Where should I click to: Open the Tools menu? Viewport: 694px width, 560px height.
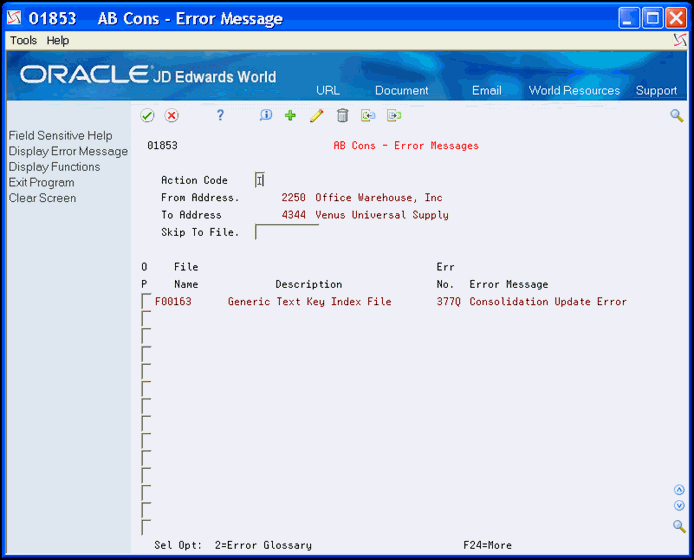click(23, 40)
